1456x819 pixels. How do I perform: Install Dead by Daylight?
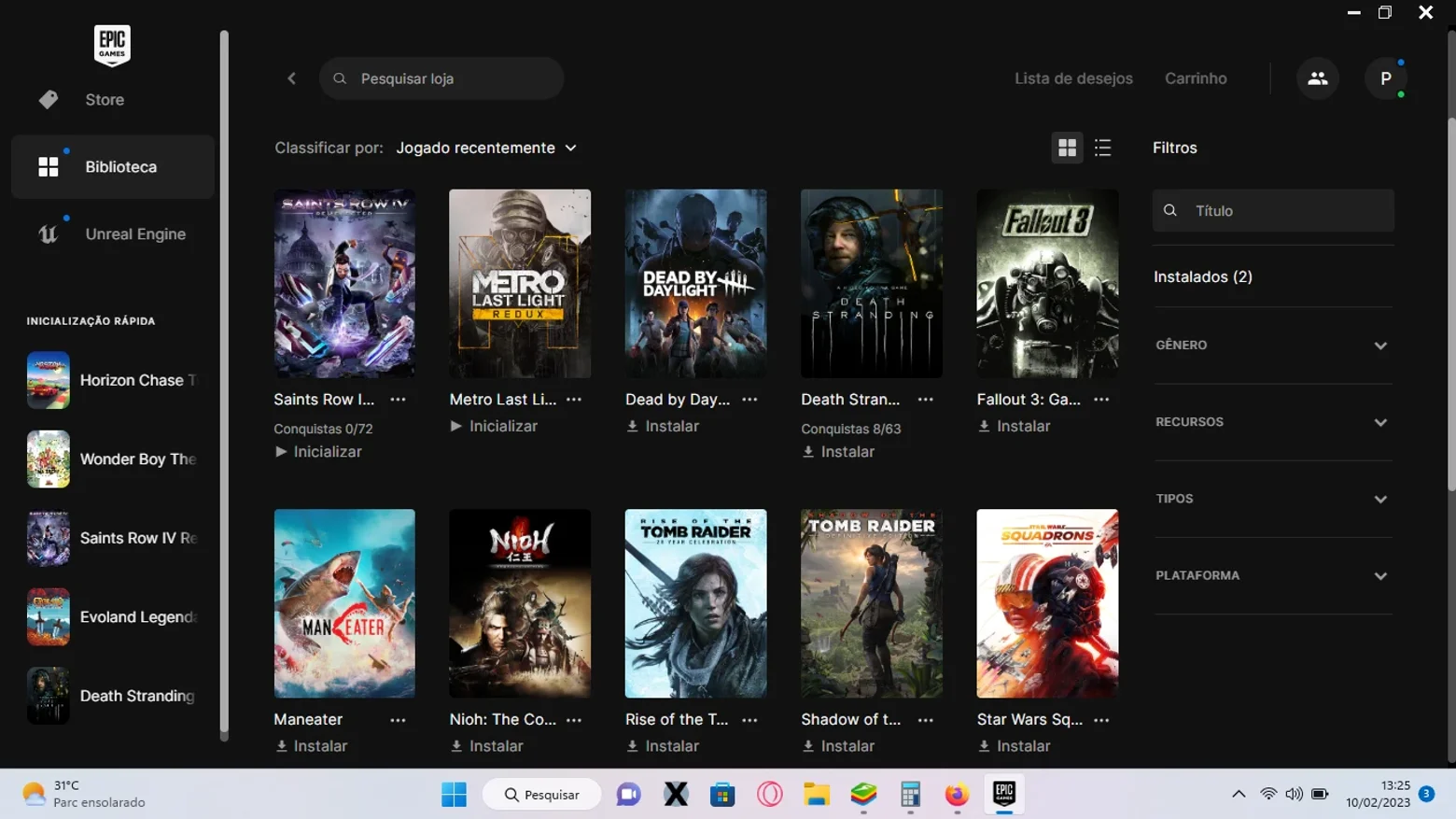(x=663, y=426)
